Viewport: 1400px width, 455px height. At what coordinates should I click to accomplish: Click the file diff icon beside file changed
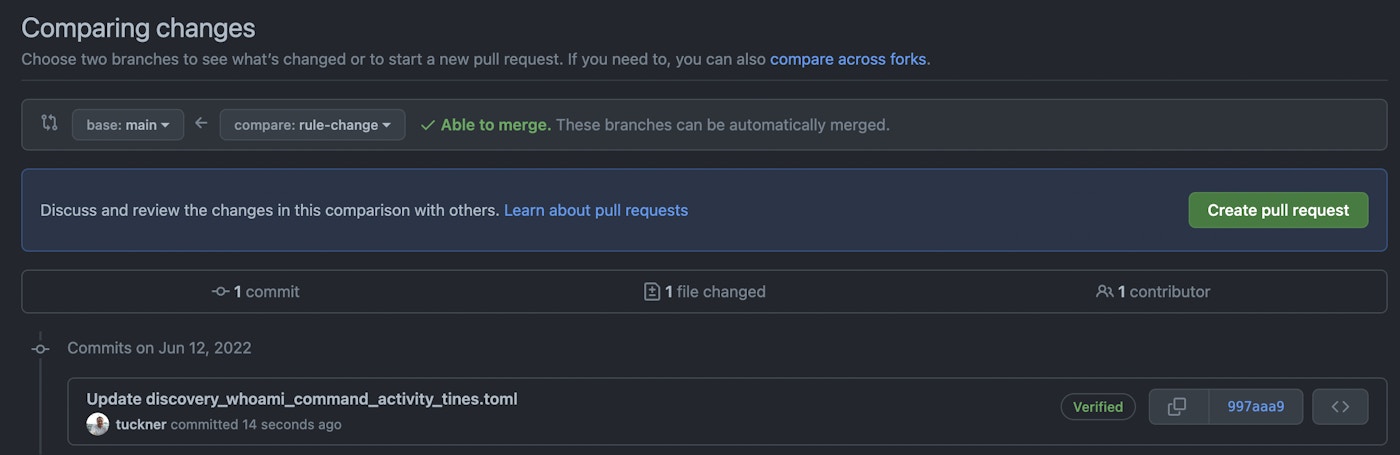(x=652, y=292)
